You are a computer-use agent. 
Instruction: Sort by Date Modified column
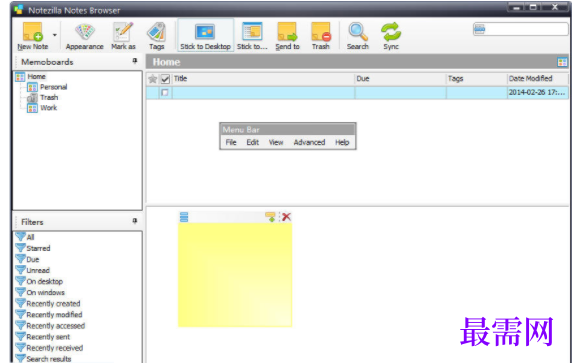(538, 79)
